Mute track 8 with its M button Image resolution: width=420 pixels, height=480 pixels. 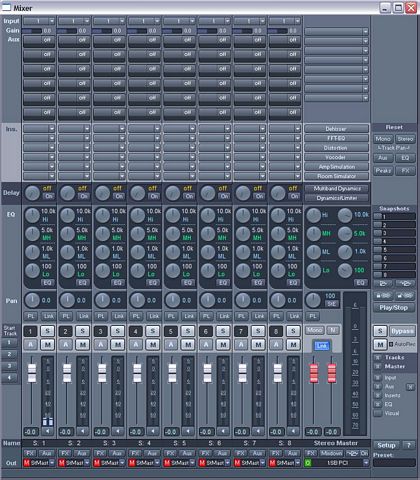[x=293, y=345]
